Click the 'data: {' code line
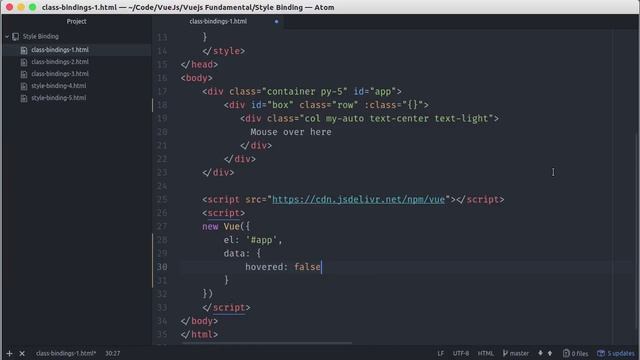Viewport: 640px width, 360px height. point(242,253)
